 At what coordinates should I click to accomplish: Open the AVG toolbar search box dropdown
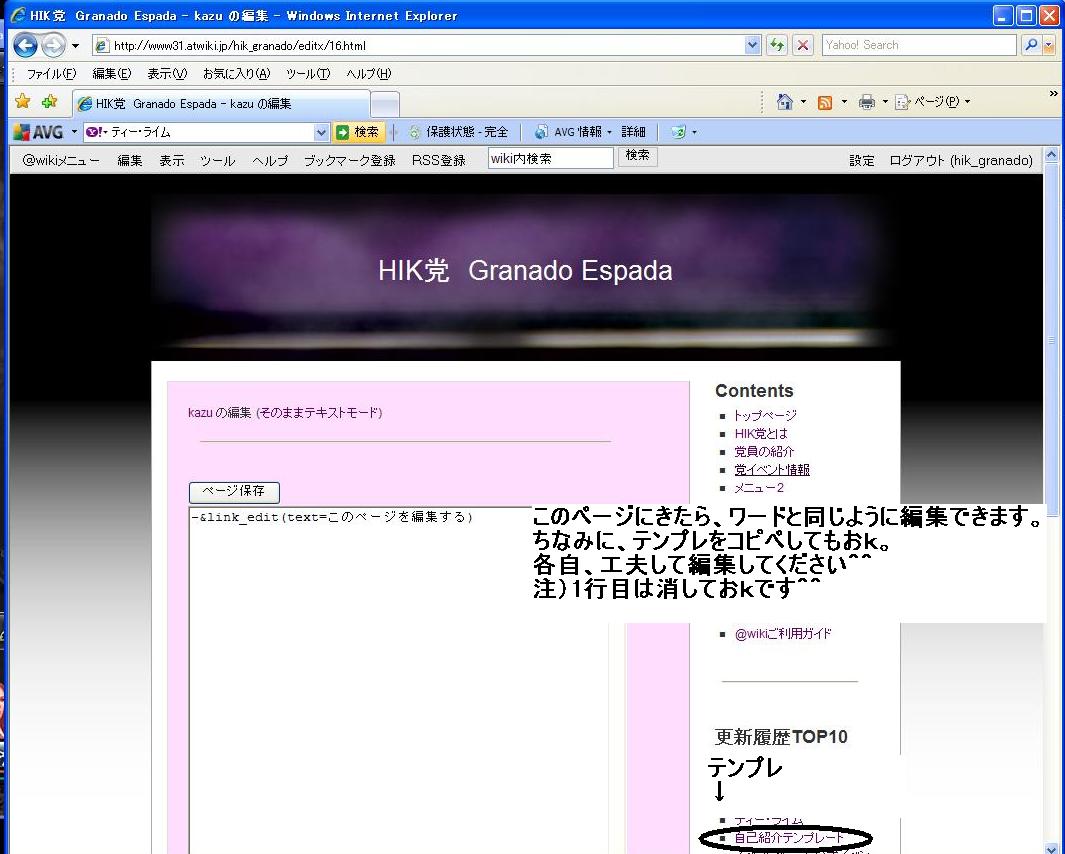pyautogui.click(x=321, y=132)
